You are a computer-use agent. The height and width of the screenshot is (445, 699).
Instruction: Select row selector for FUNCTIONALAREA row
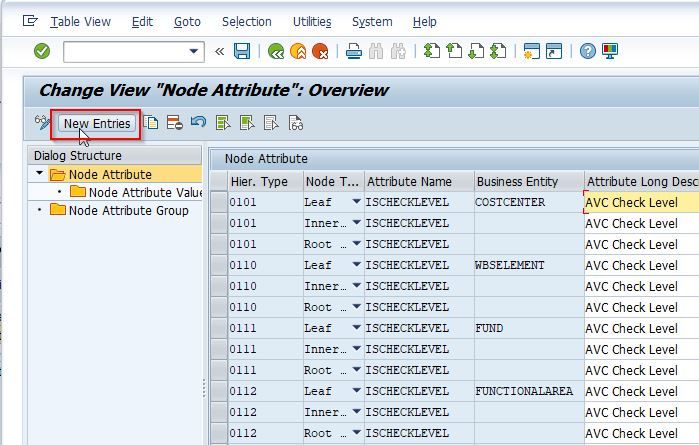click(219, 391)
